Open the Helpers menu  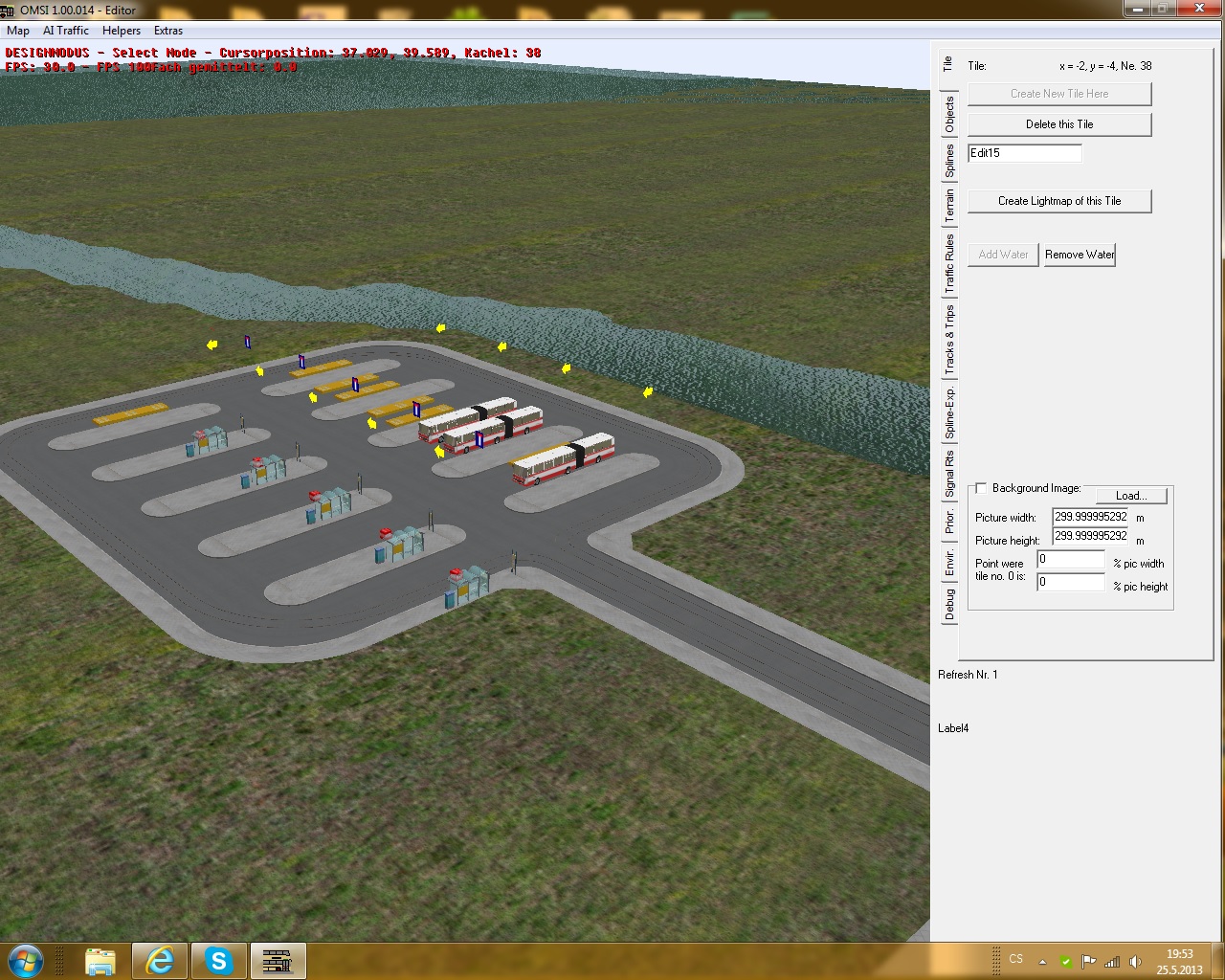point(122,31)
